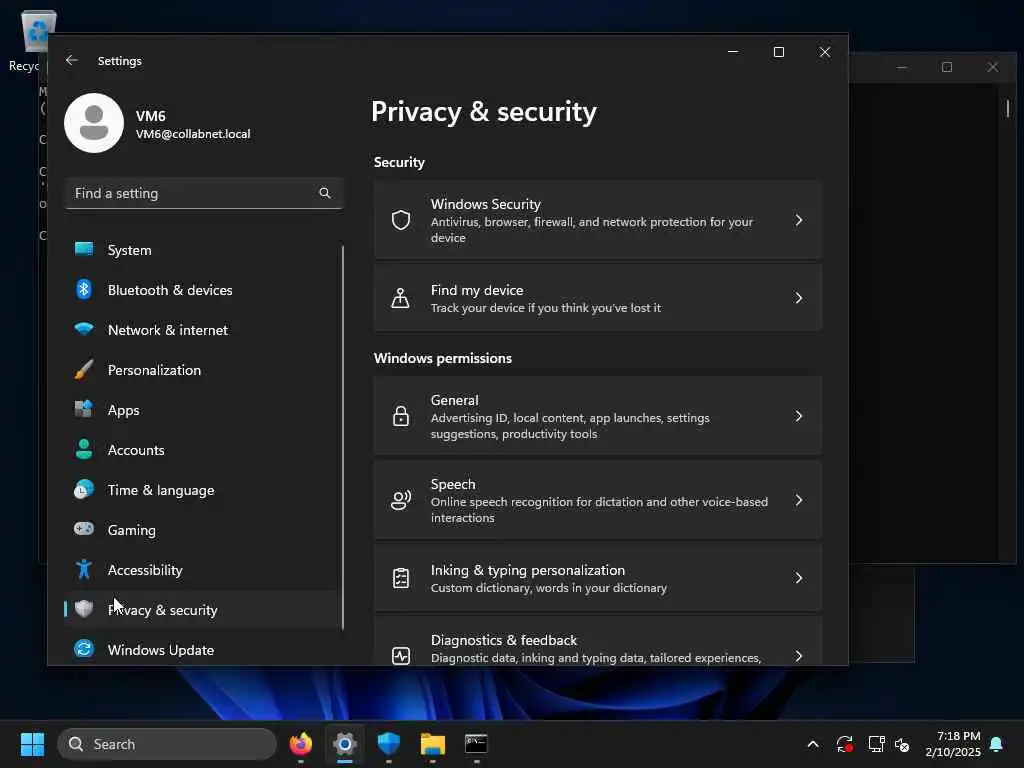Open the Find my device title
The width and height of the screenshot is (1024, 768).
[x=477, y=290]
